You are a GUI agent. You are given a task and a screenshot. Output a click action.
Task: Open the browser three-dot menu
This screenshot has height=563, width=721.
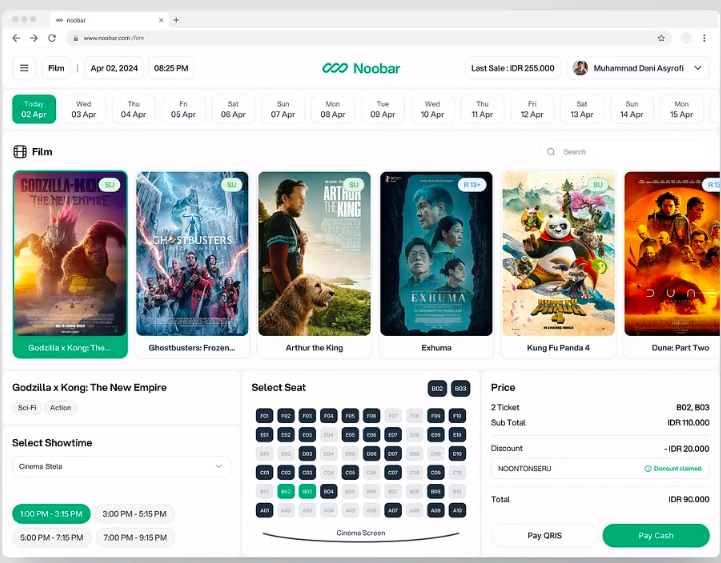tap(704, 38)
